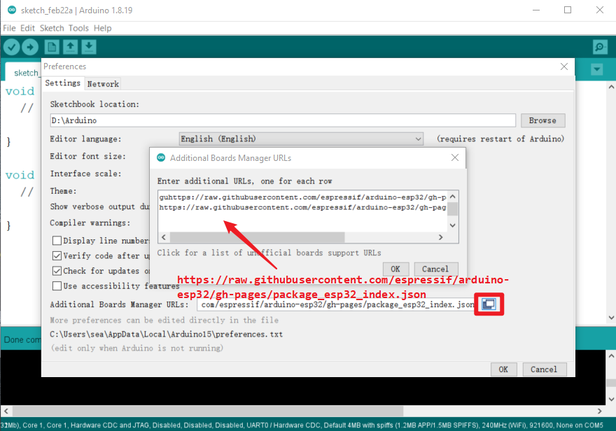Image resolution: width=616 pixels, height=431 pixels.
Task: Toggle Use accessibility features checkbox
Action: click(57, 286)
